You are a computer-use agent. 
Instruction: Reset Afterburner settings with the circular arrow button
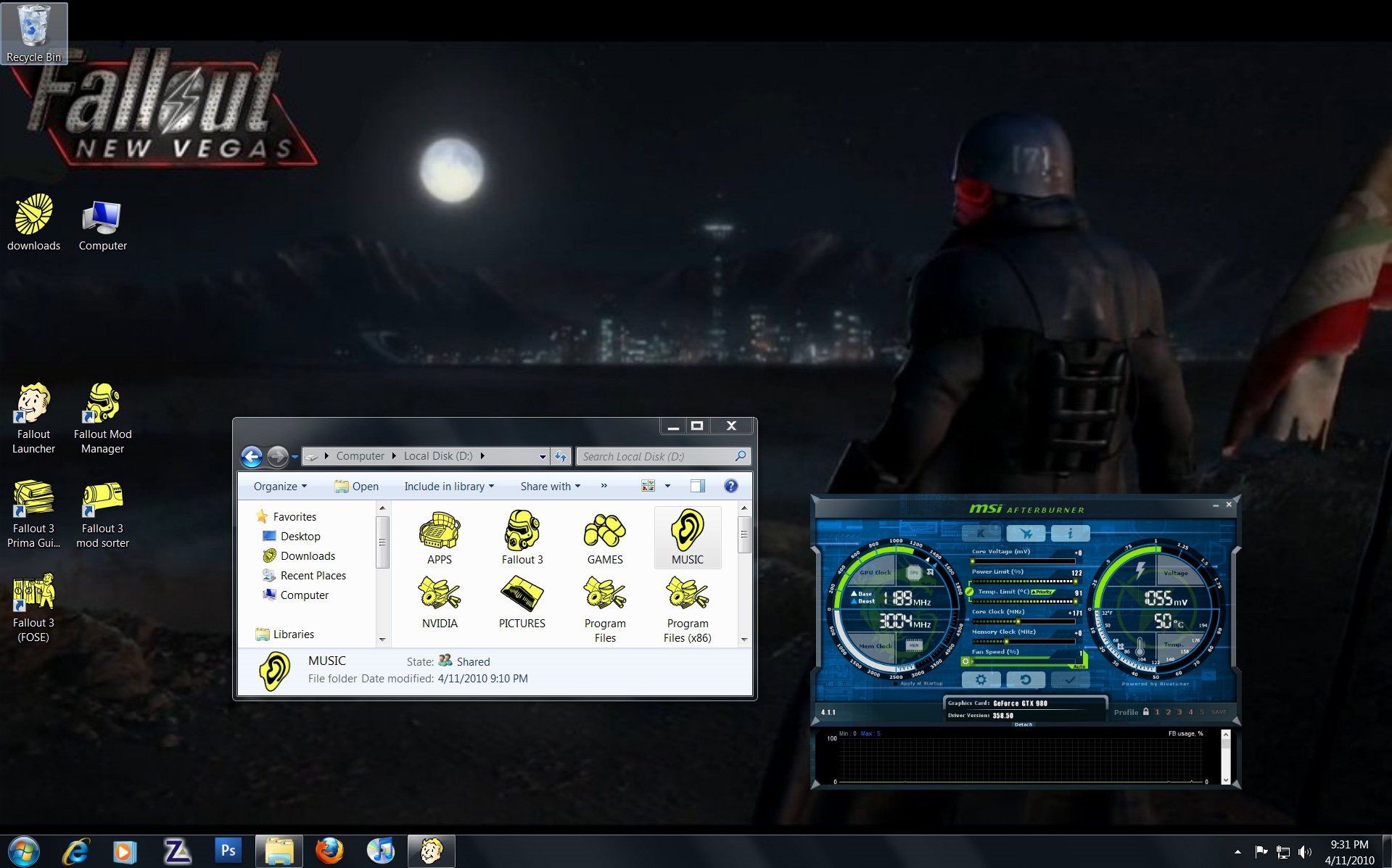click(1026, 679)
